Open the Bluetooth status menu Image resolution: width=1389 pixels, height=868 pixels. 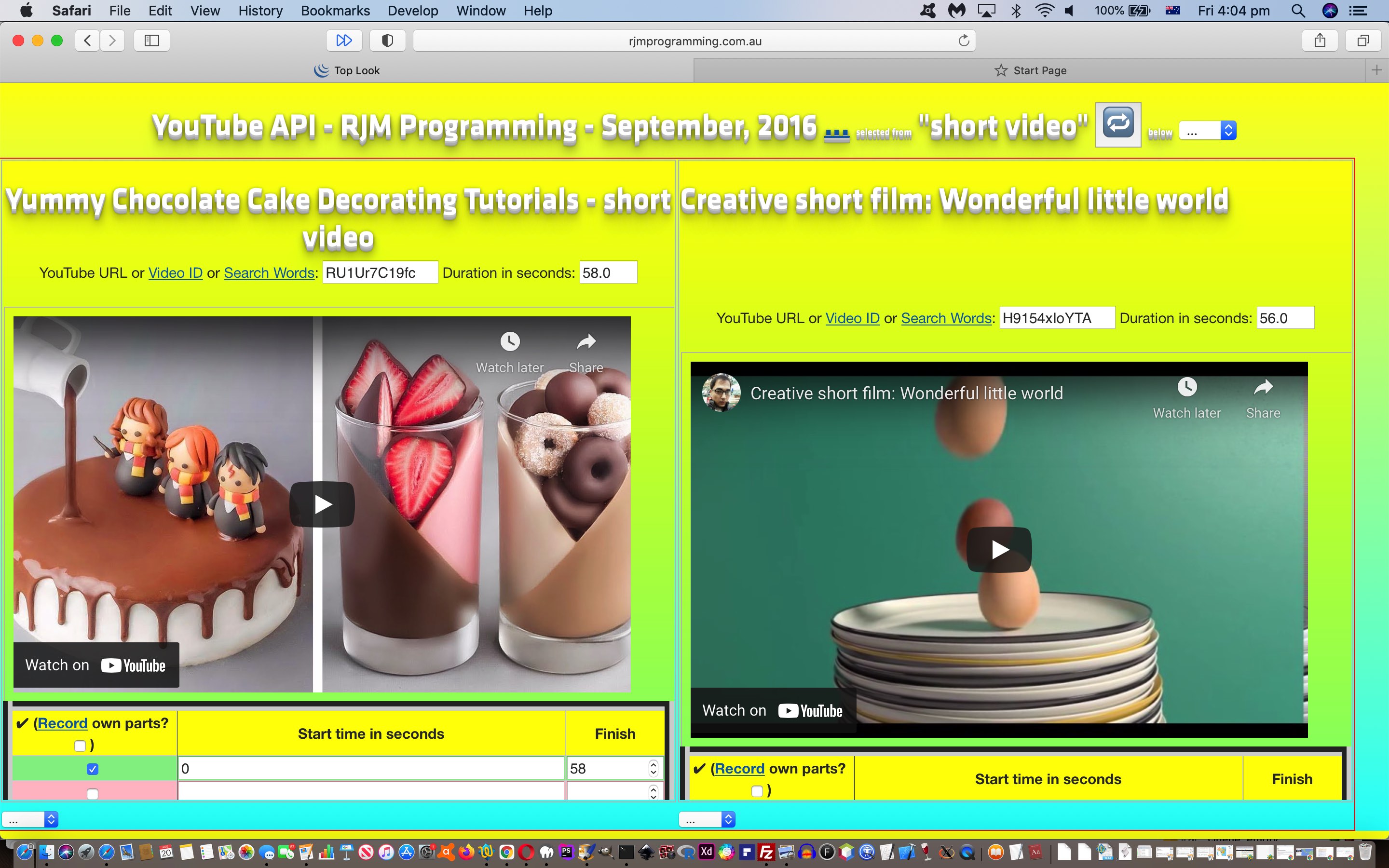pos(1016,10)
